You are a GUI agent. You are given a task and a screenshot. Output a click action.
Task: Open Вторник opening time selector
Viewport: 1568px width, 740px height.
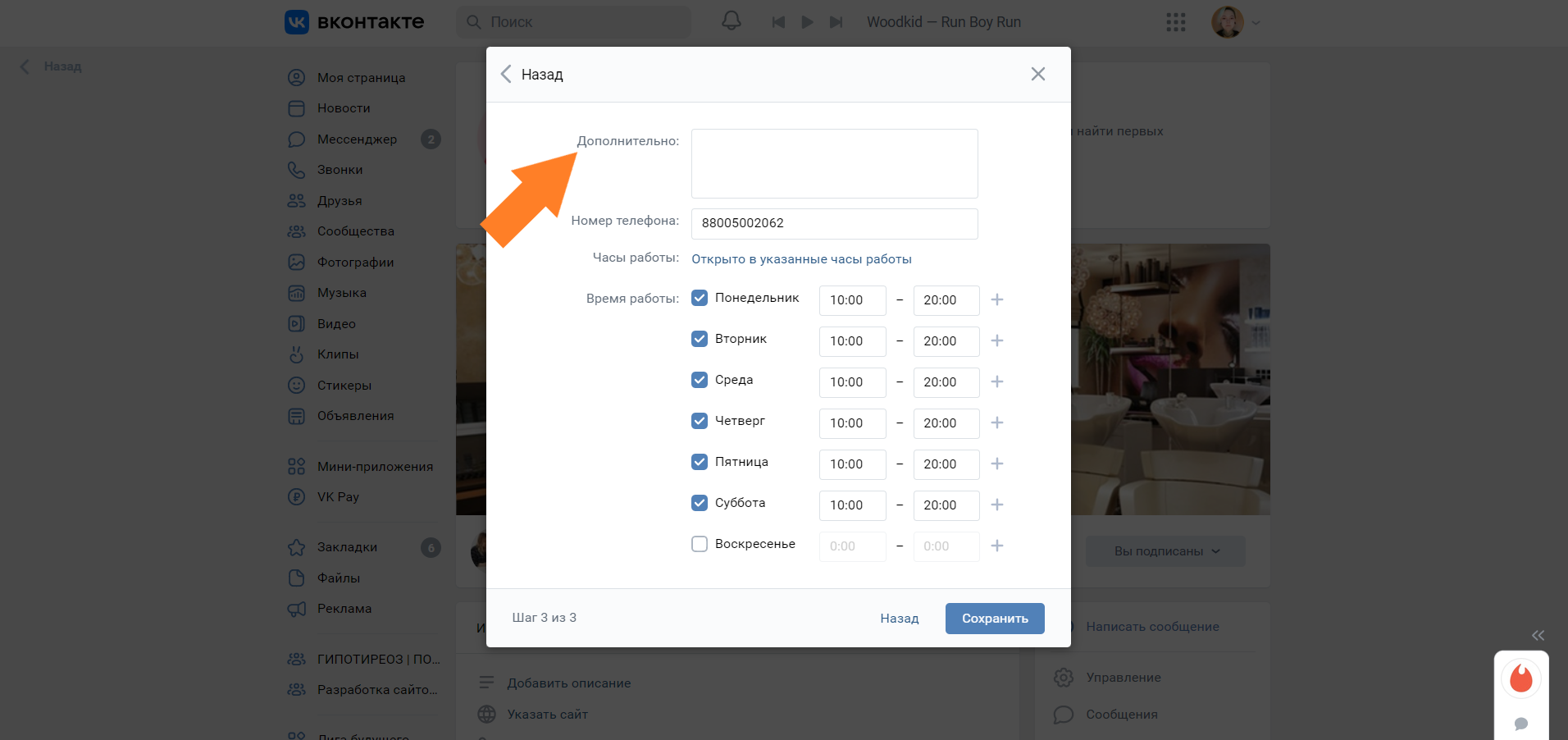pyautogui.click(x=852, y=341)
